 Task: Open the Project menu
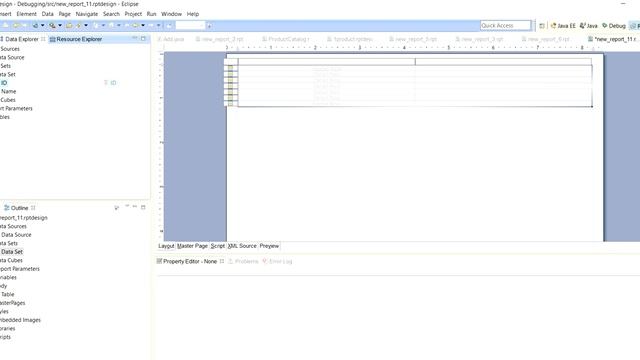(x=133, y=14)
